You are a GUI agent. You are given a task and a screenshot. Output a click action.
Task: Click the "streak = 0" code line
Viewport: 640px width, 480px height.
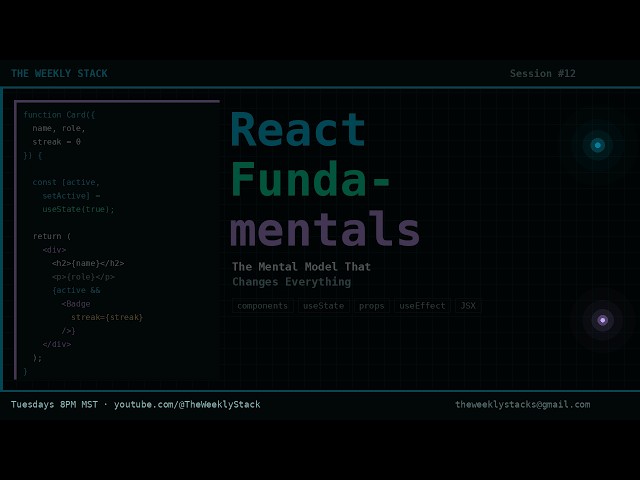[x=57, y=142]
